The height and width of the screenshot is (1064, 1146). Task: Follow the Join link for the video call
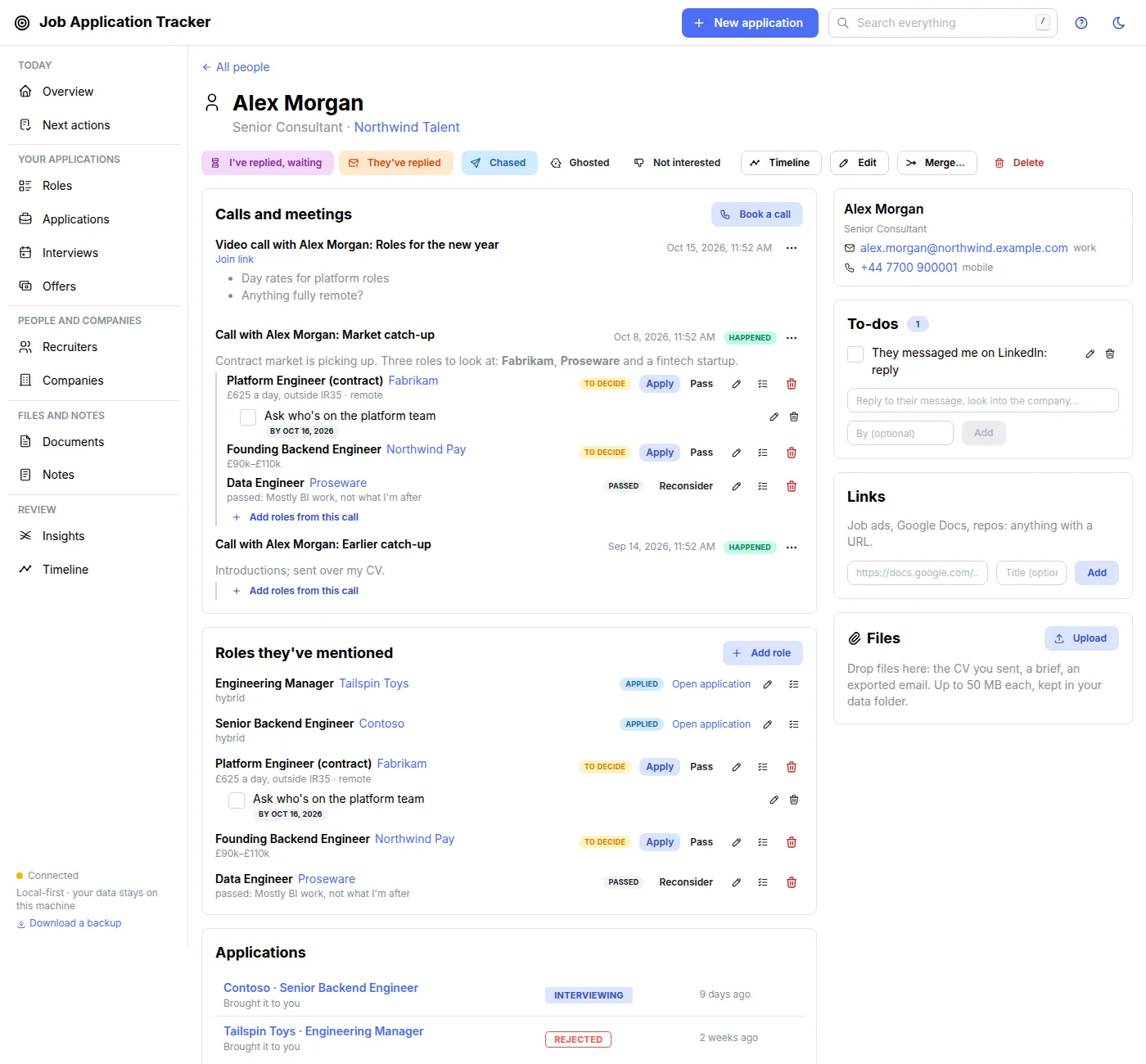coord(234,259)
